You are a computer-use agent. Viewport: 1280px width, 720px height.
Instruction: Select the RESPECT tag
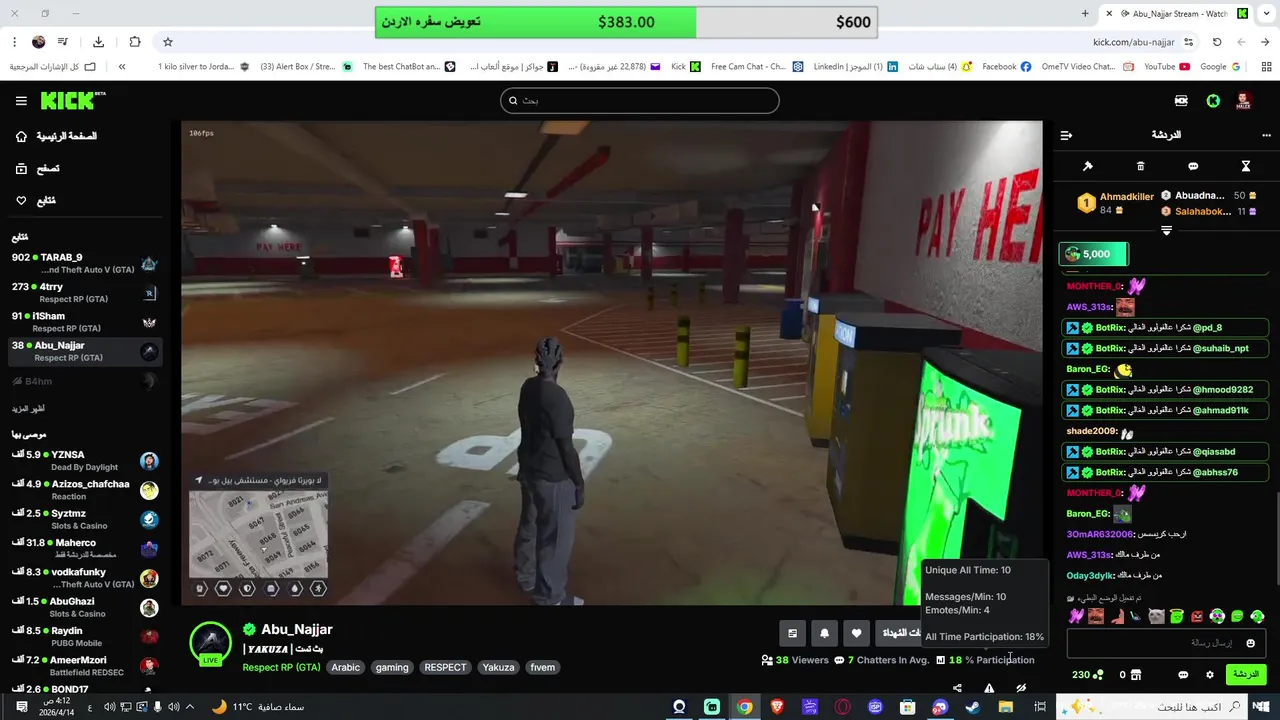[445, 667]
